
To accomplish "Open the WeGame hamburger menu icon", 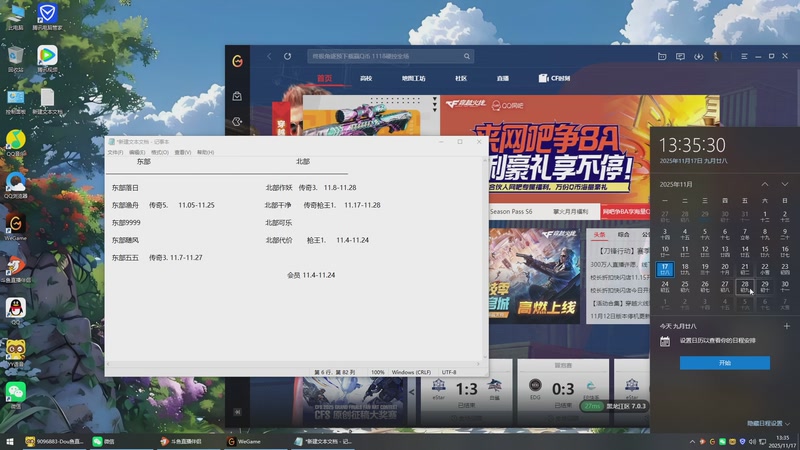I will [x=744, y=56].
